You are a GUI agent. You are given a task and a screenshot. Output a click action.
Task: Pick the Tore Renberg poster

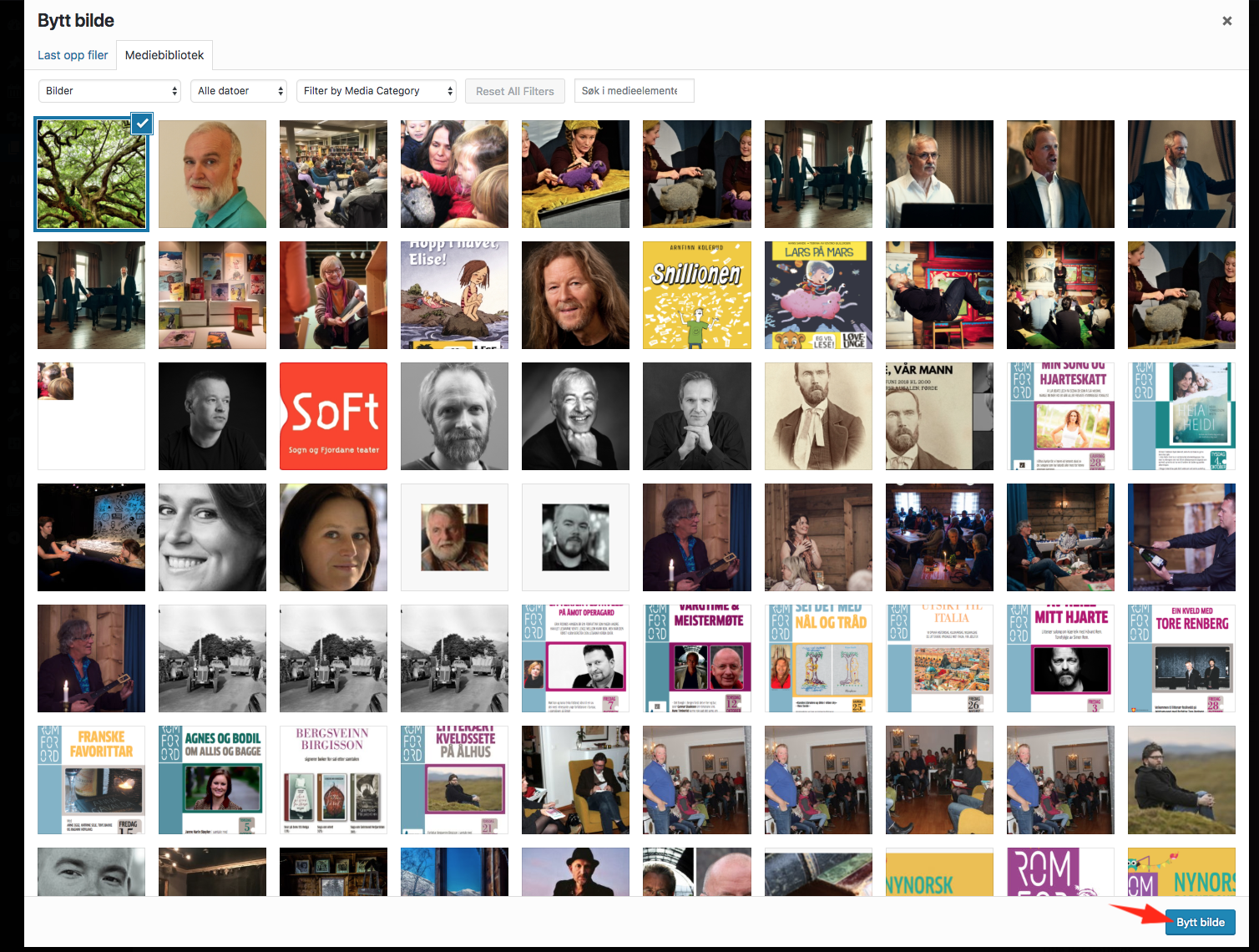1181,659
